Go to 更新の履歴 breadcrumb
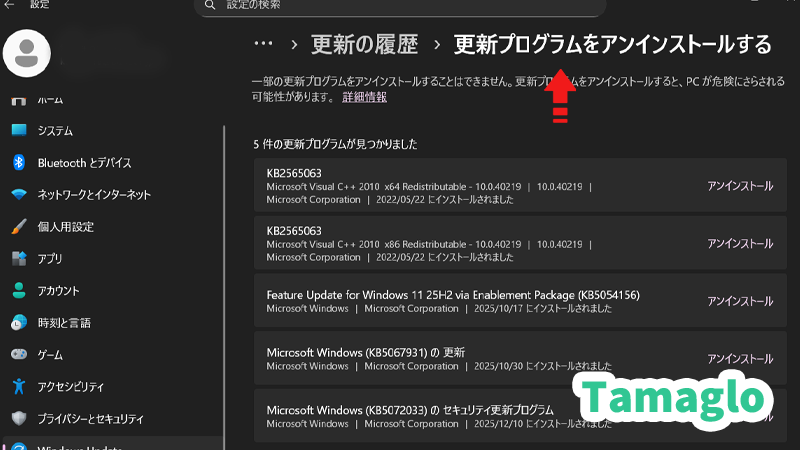800x450 pixels. (364, 44)
